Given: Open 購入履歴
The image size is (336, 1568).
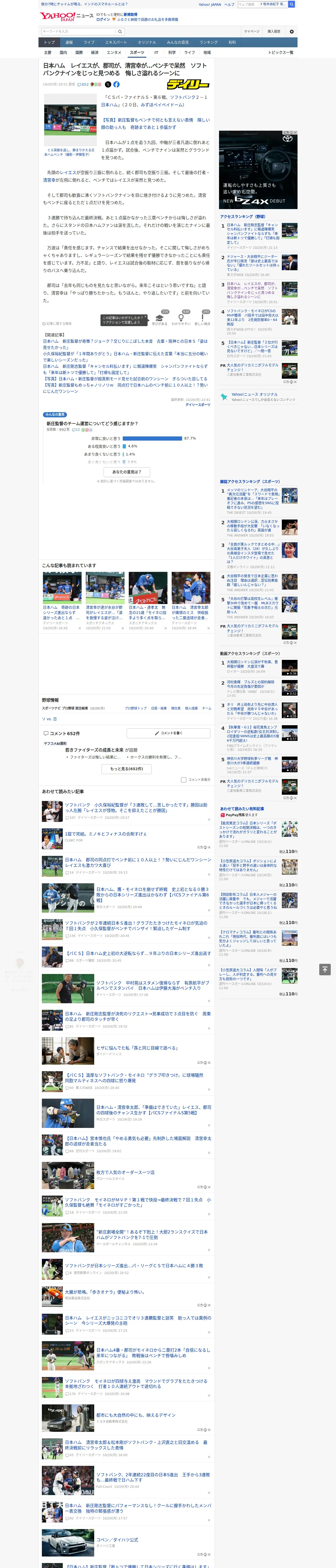Looking at the screenshot, I should [x=274, y=32].
